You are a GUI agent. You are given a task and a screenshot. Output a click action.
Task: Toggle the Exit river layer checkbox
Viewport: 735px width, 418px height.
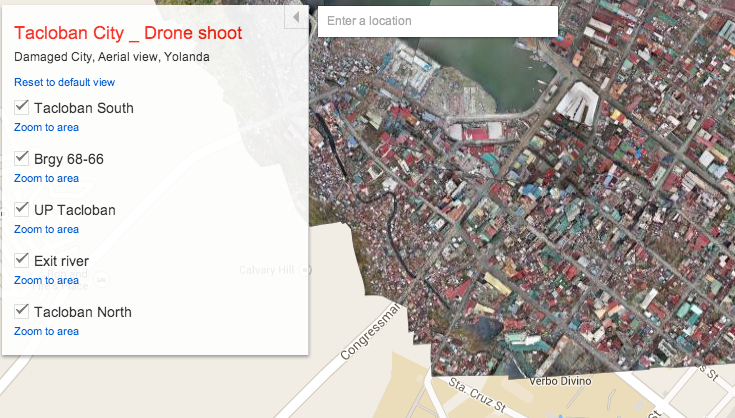[x=22, y=260]
